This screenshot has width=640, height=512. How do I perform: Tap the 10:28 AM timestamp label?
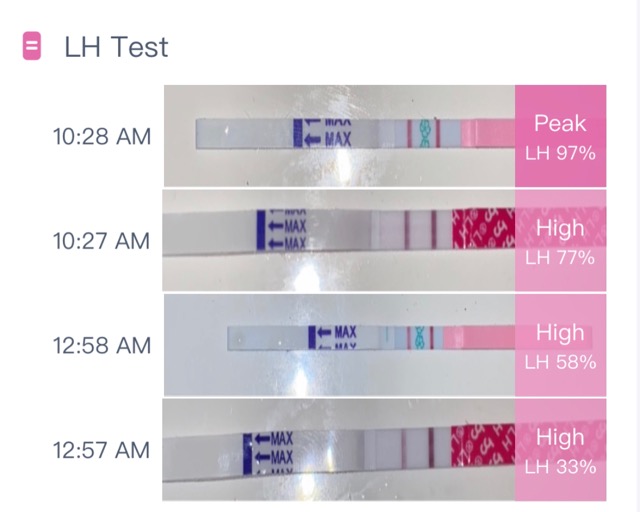click(x=102, y=136)
